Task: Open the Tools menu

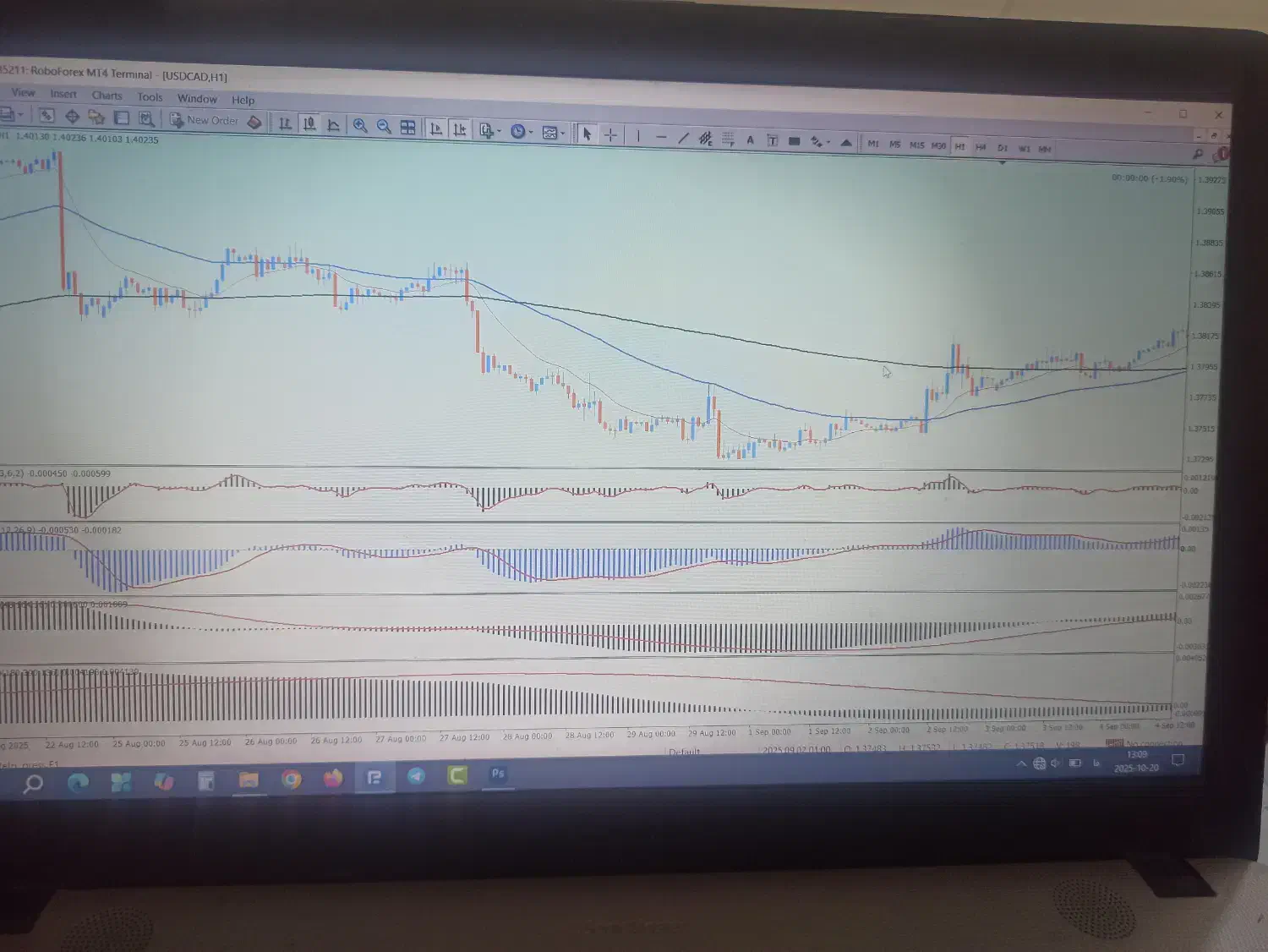Action: pyautogui.click(x=150, y=97)
